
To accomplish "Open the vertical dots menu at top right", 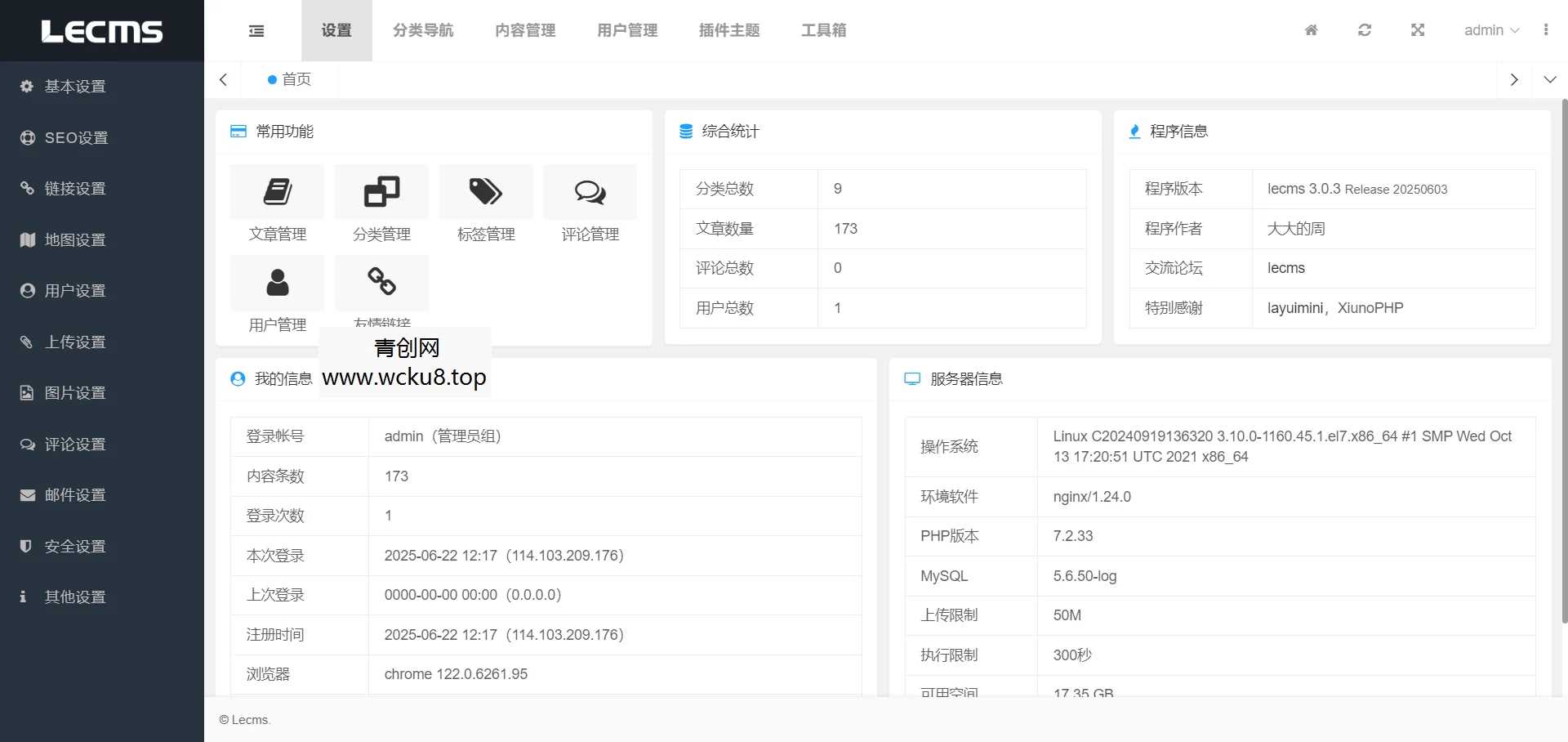I will (x=1546, y=30).
